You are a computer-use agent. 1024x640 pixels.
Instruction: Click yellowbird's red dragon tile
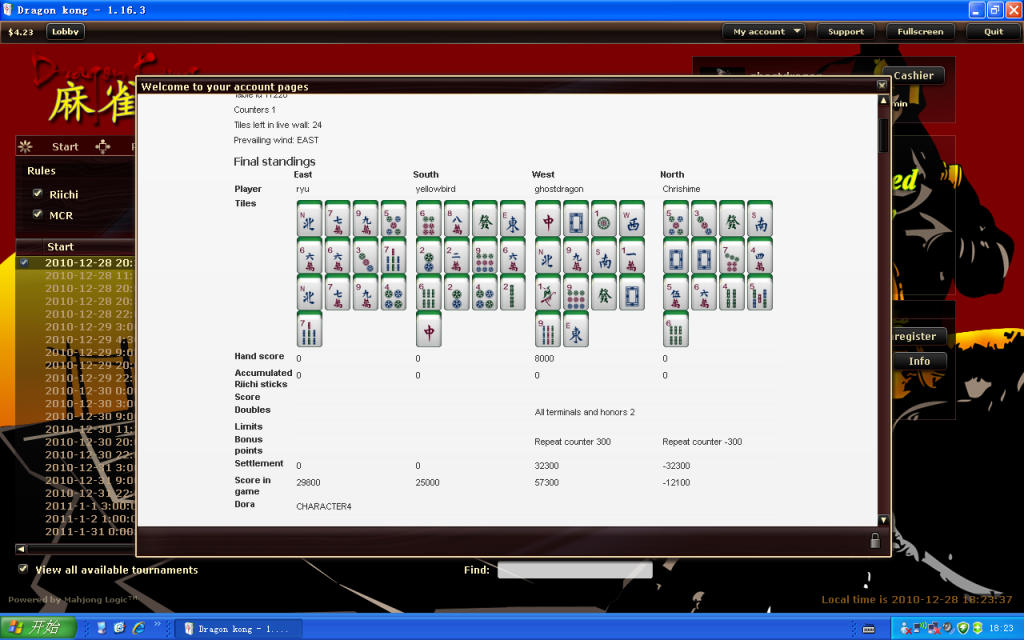[x=429, y=329]
